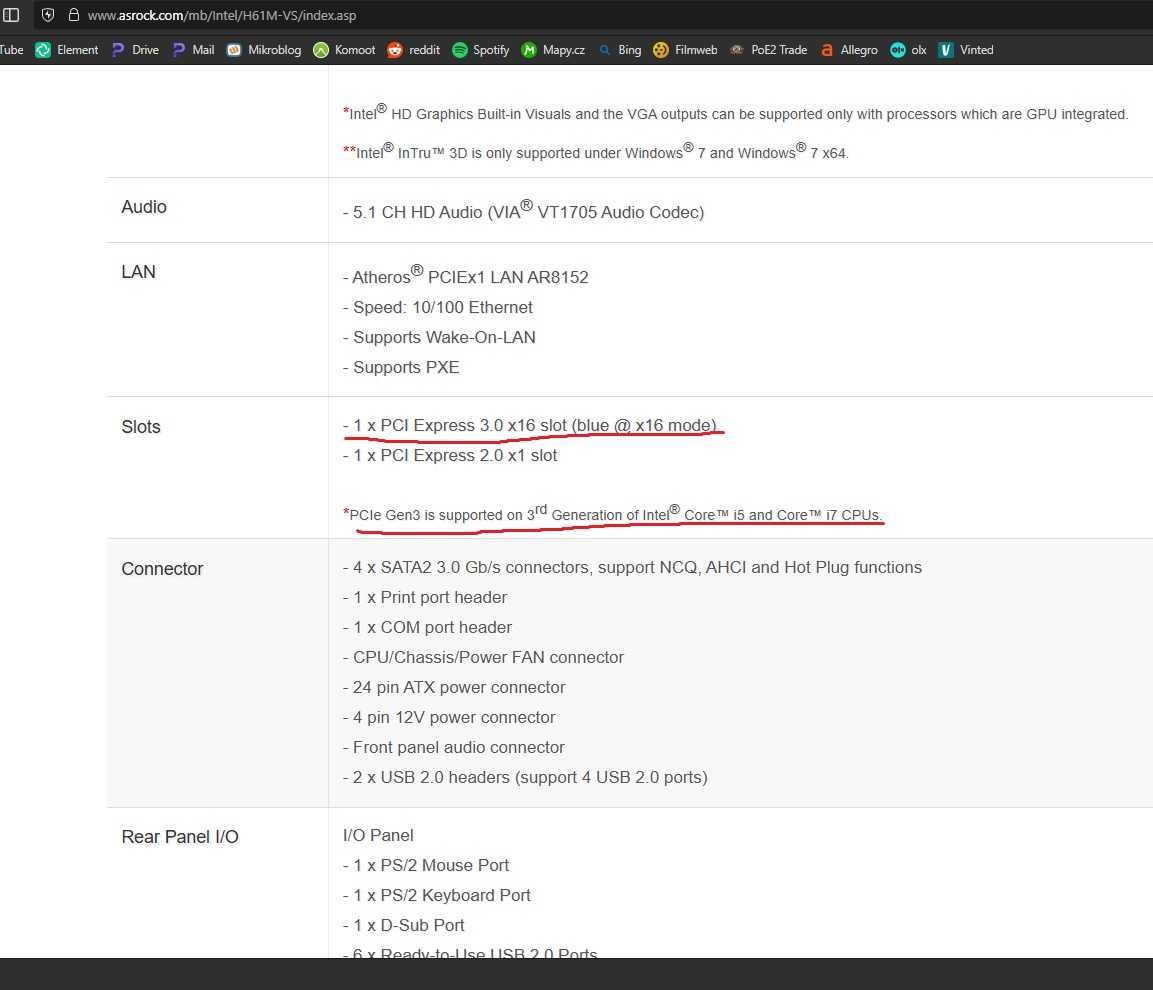Click the PCI Express 2.0 x1 slot line
Screen dimensions: 1153x990
pyautogui.click(x=450, y=455)
